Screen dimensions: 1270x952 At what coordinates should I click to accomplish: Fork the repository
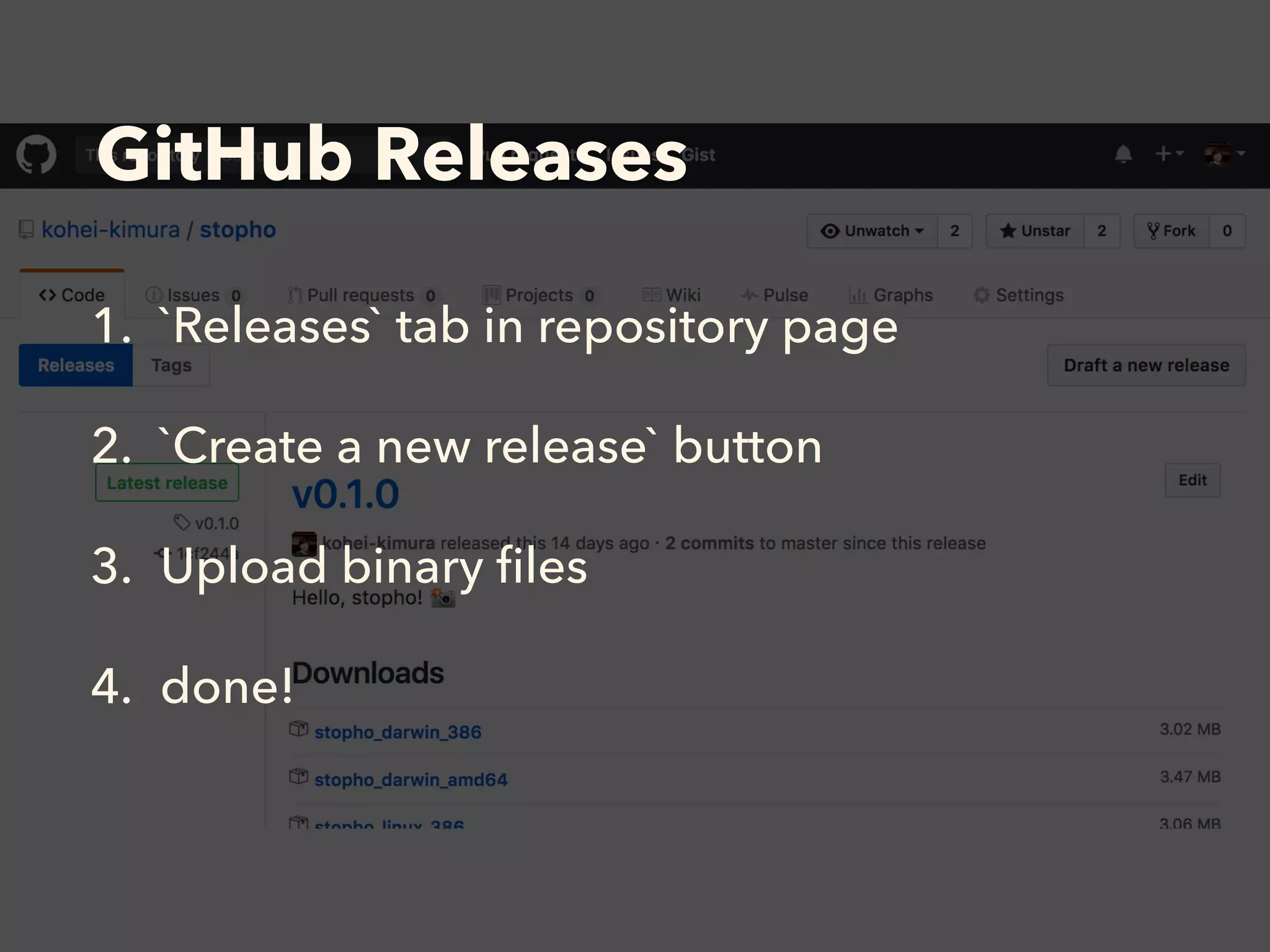point(1171,231)
